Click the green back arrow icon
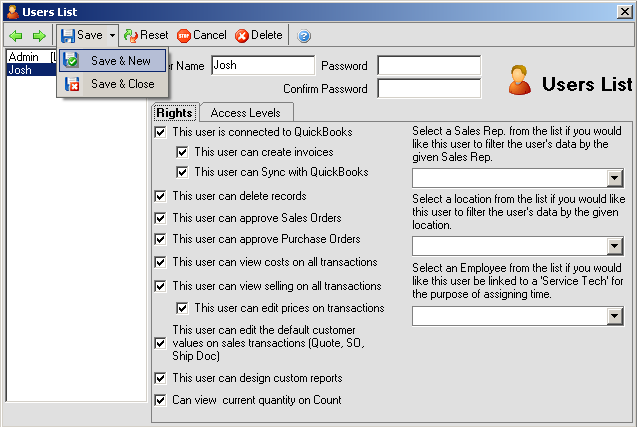 (x=16, y=35)
